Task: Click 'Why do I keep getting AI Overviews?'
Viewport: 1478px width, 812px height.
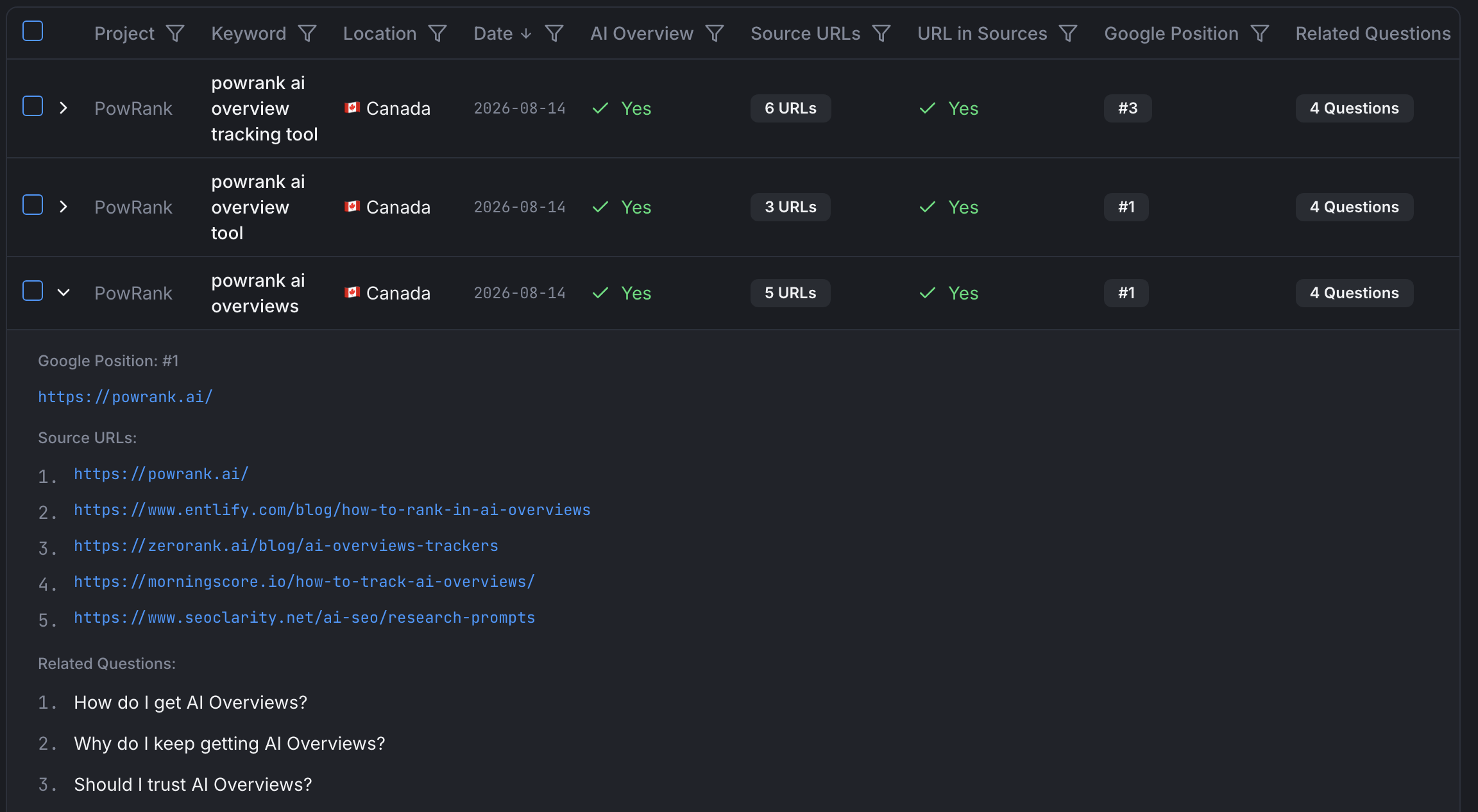Action: coord(230,743)
